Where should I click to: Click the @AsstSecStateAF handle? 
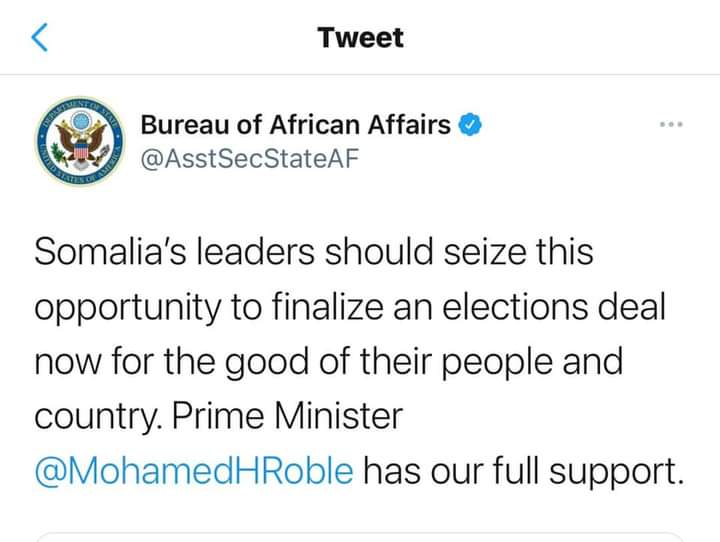(x=249, y=159)
